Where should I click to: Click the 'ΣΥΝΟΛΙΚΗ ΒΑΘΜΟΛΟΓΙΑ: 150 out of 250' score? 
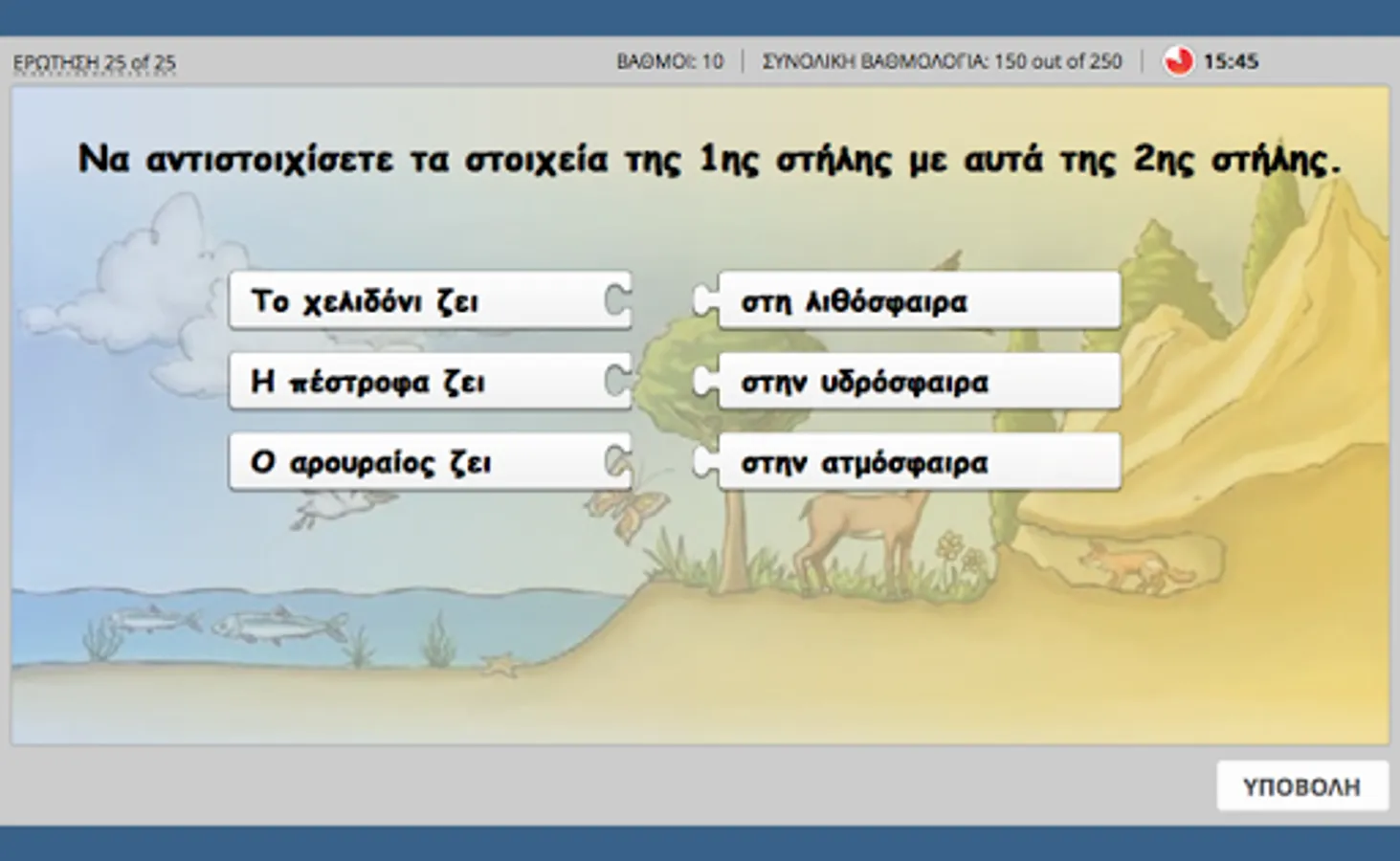coord(942,61)
